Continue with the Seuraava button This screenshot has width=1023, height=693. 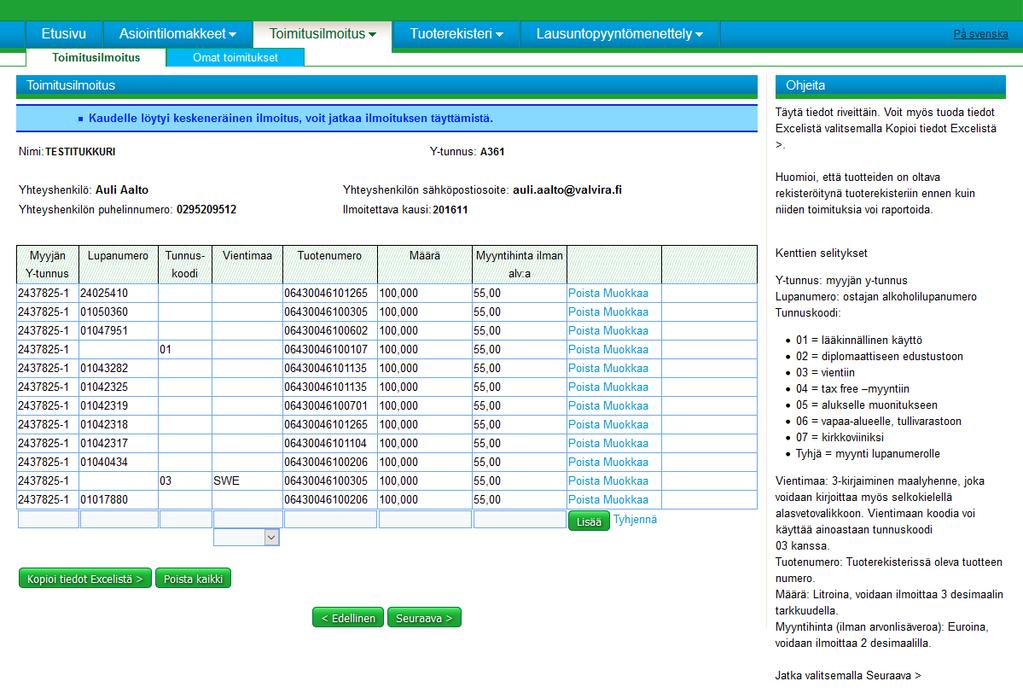point(424,618)
